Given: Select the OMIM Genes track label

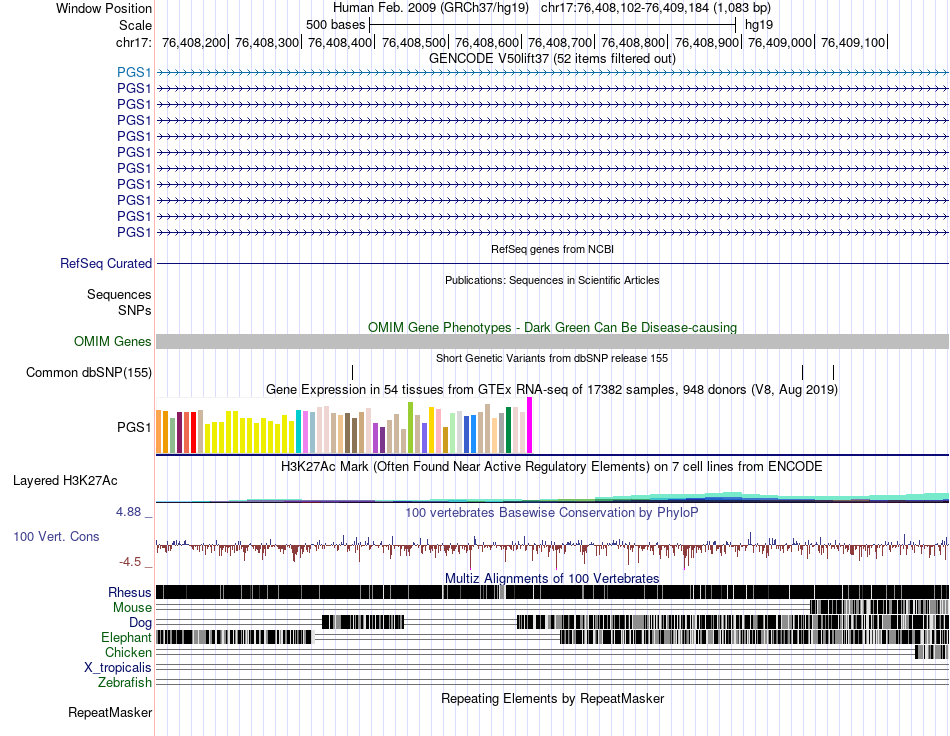Looking at the screenshot, I should pos(113,342).
